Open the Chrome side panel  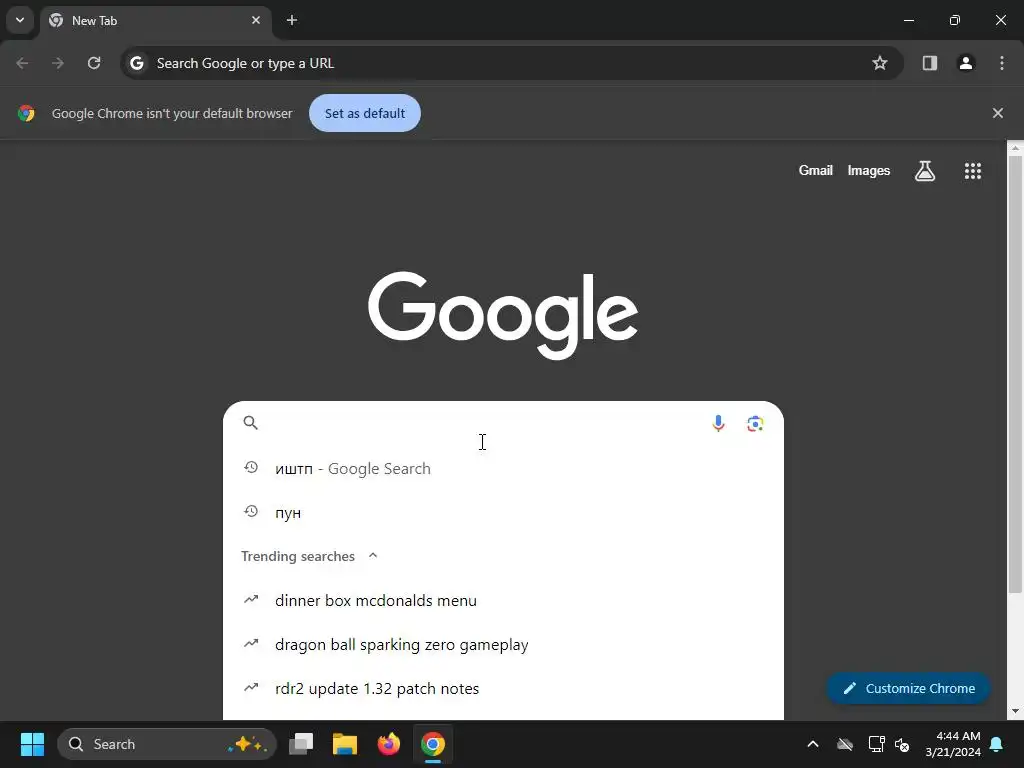pyautogui.click(x=929, y=63)
